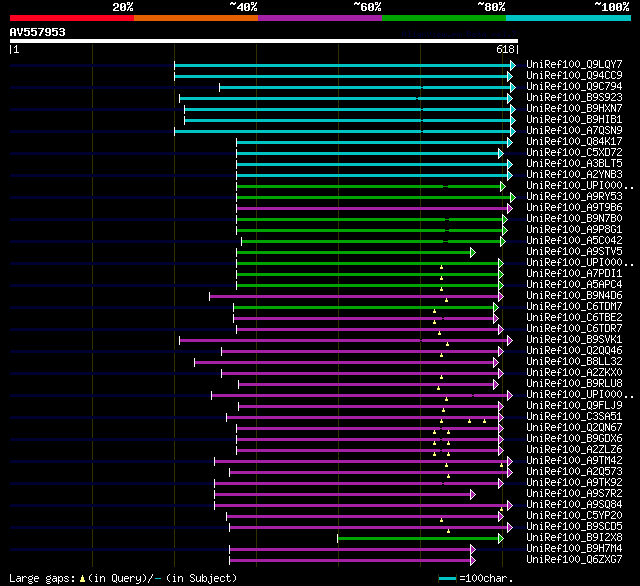
Task: Select the UniRef100_B9GDX6 label
Action: 574,439
